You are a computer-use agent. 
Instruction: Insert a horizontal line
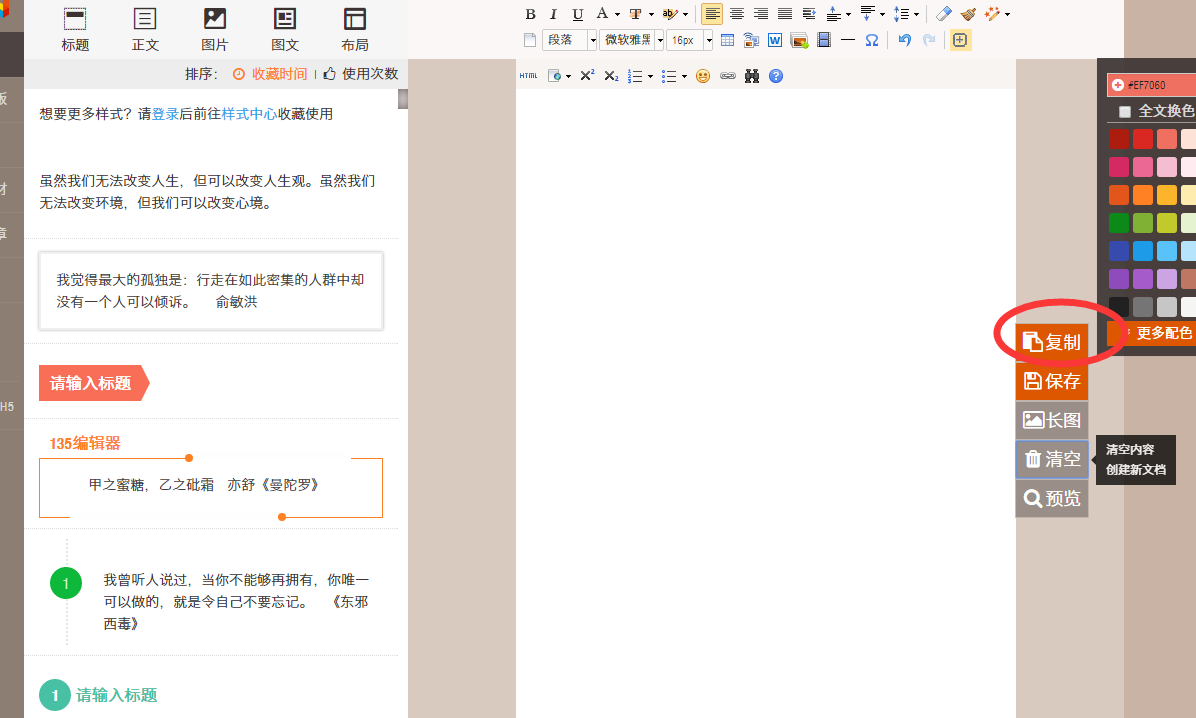point(847,40)
